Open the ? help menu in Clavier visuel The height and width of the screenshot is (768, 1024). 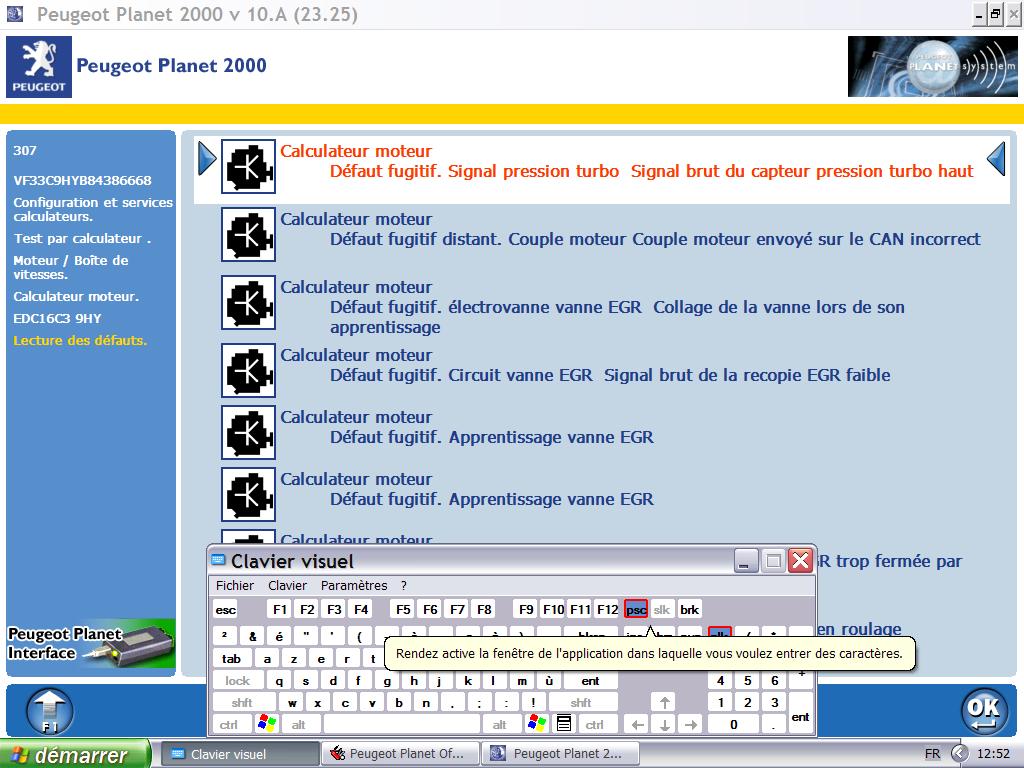coord(404,586)
